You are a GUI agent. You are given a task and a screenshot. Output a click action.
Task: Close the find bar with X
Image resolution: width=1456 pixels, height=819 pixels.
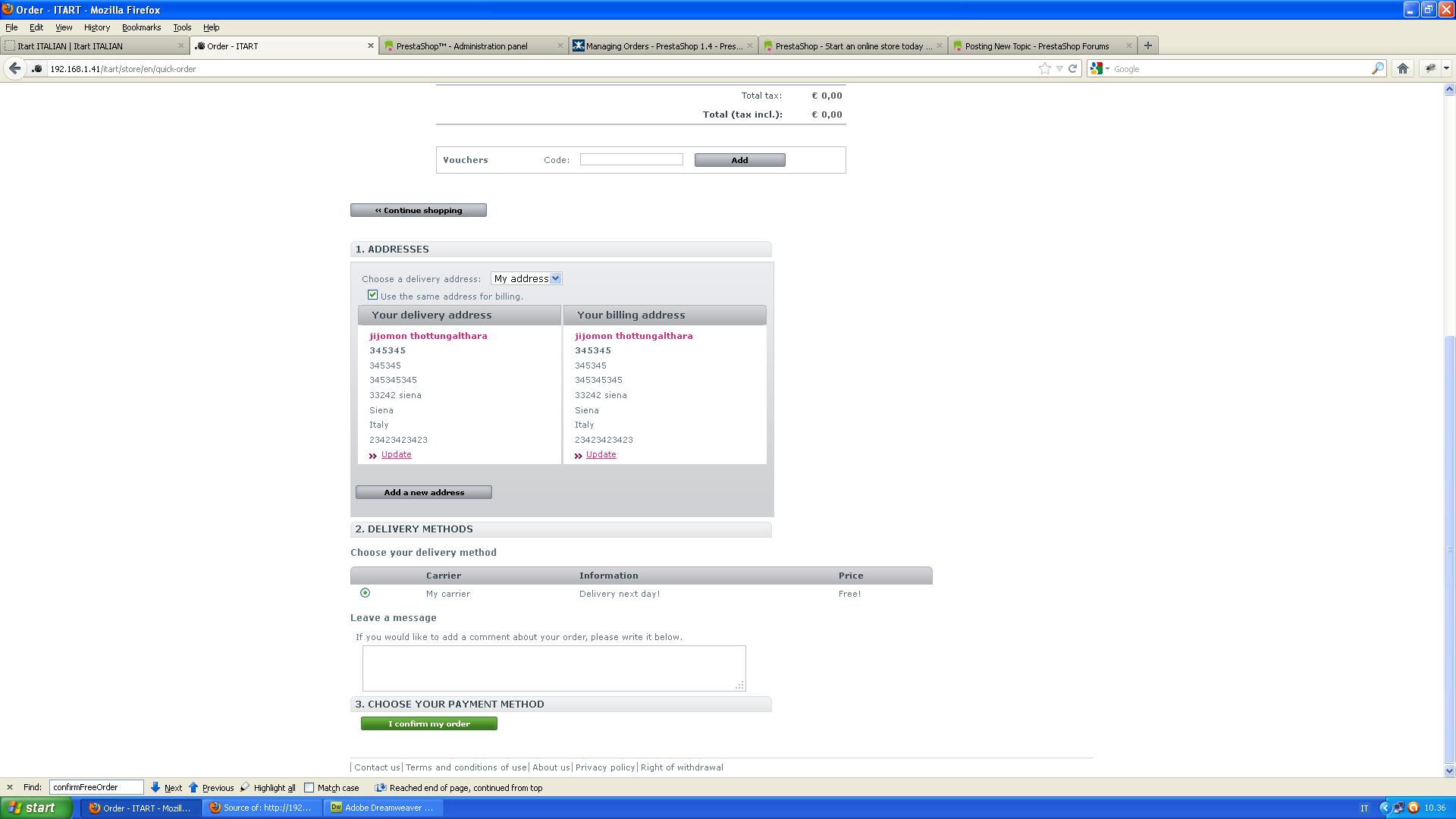(9, 787)
